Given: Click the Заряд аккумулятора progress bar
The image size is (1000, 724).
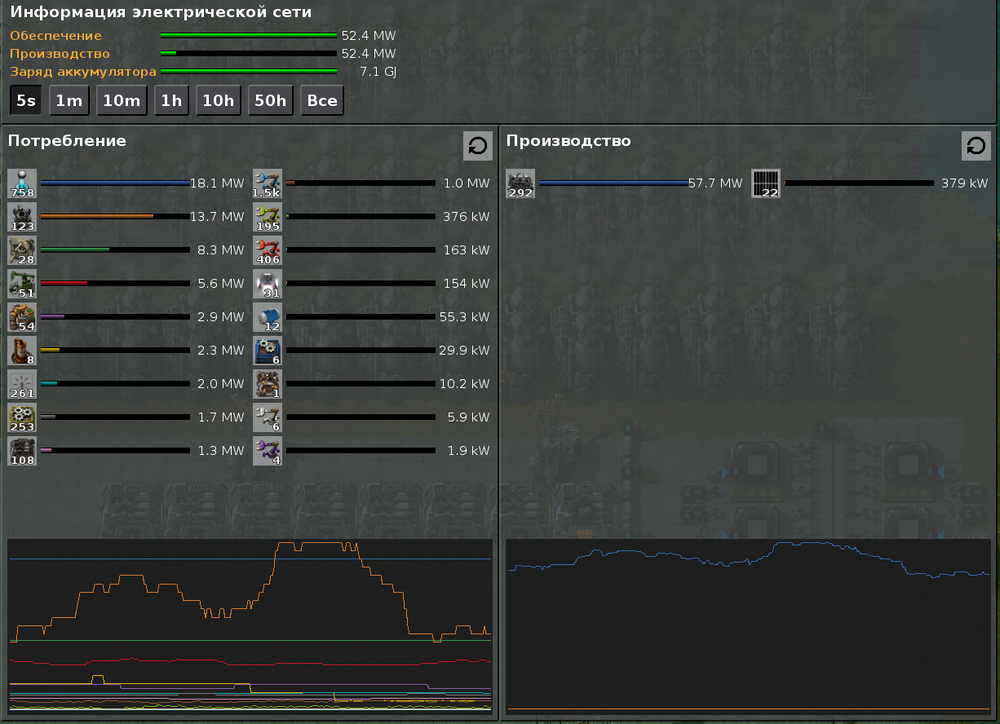Looking at the screenshot, I should [x=249, y=72].
